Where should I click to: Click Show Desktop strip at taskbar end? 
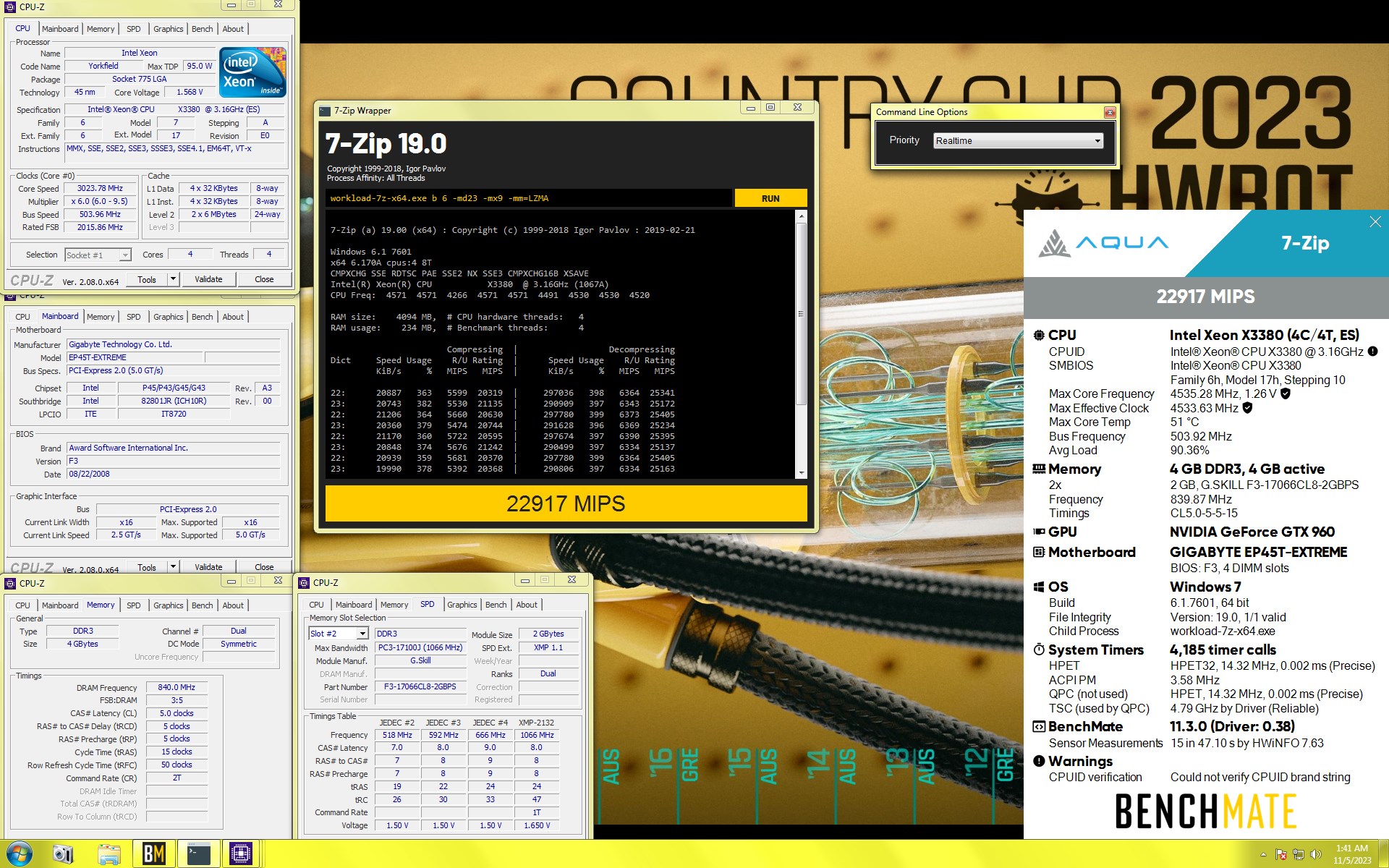click(x=1383, y=854)
